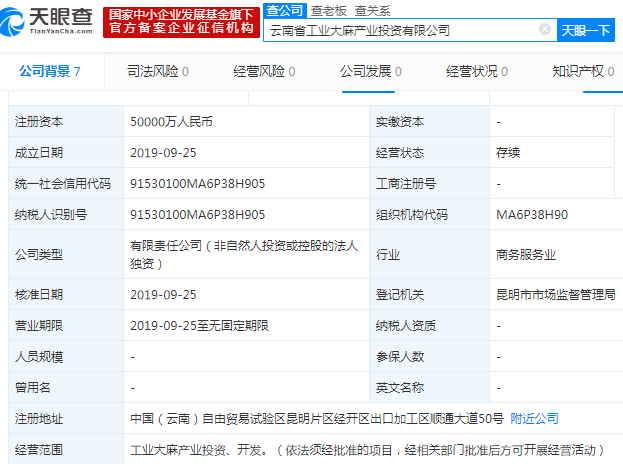Select the 查老板 search tab
This screenshot has height=464, width=623.
point(329,11)
